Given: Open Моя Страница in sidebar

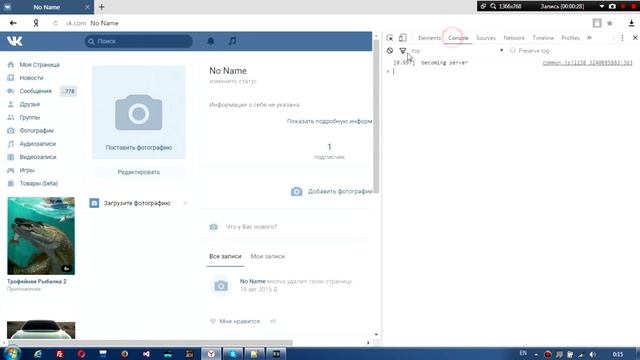Looking at the screenshot, I should (40, 64).
